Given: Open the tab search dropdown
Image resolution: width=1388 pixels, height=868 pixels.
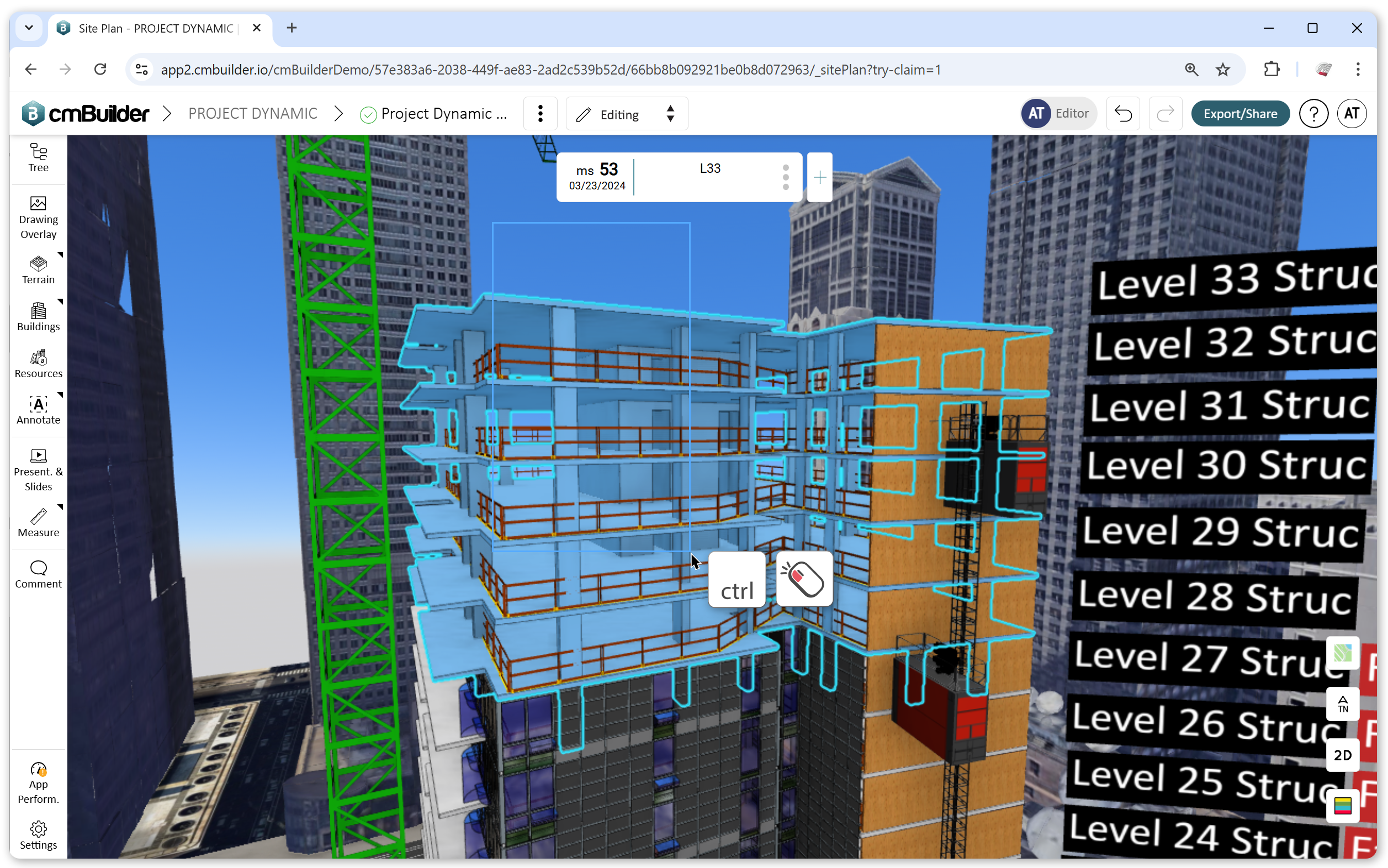Looking at the screenshot, I should (x=29, y=28).
